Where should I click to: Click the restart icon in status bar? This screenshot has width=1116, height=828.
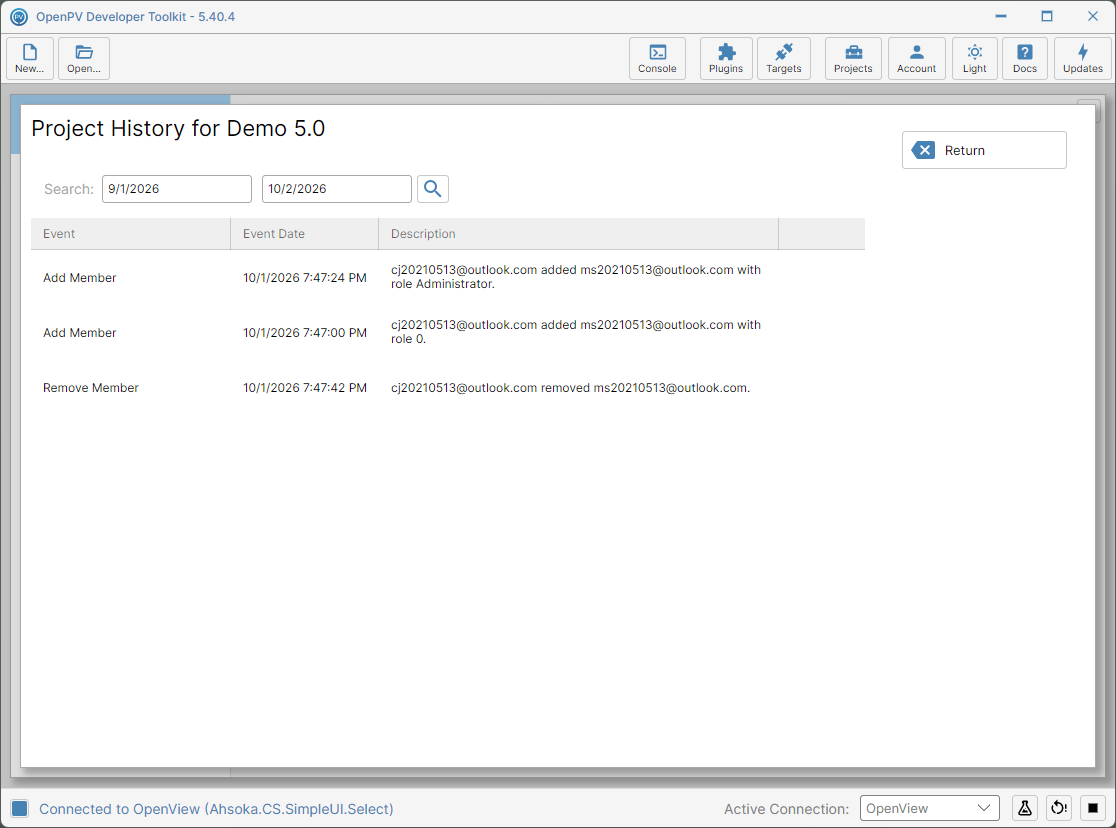1059,808
